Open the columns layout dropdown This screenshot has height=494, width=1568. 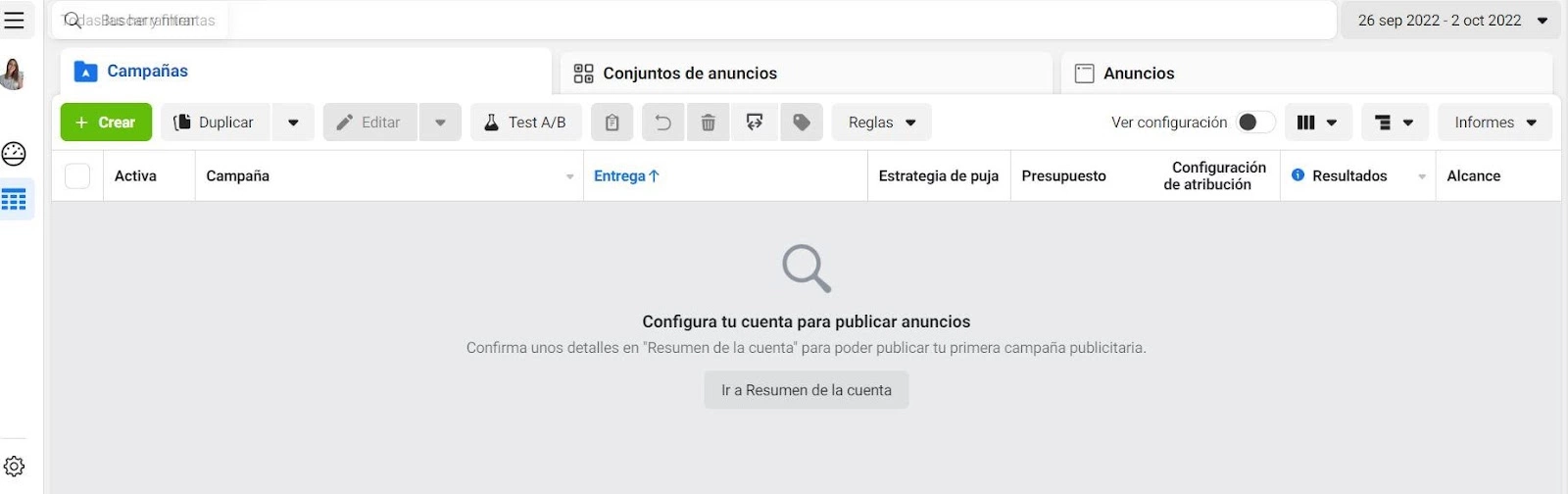click(1317, 123)
